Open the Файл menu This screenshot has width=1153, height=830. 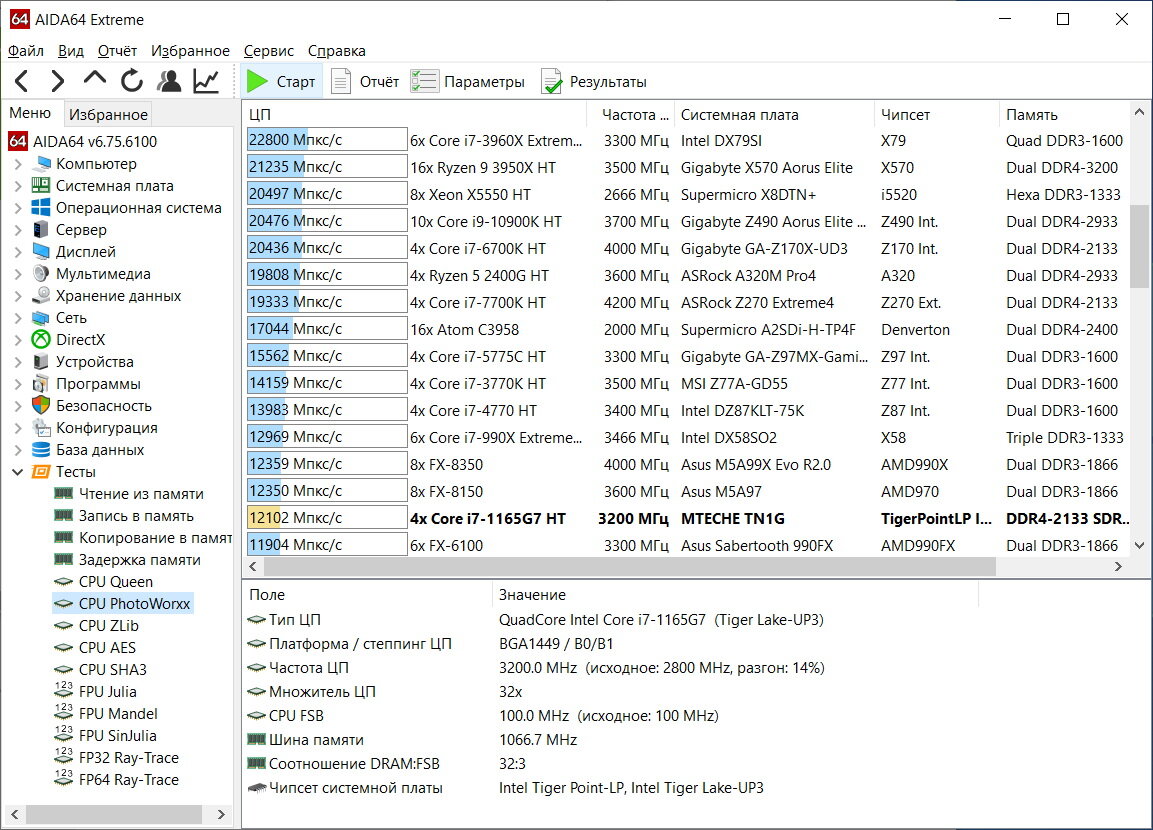pyautogui.click(x=26, y=51)
